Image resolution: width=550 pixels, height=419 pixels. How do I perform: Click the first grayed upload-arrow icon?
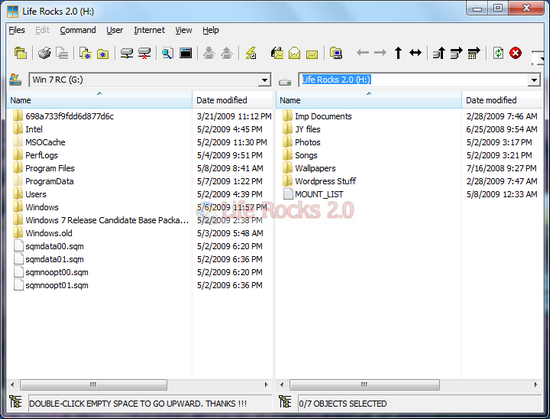point(209,53)
